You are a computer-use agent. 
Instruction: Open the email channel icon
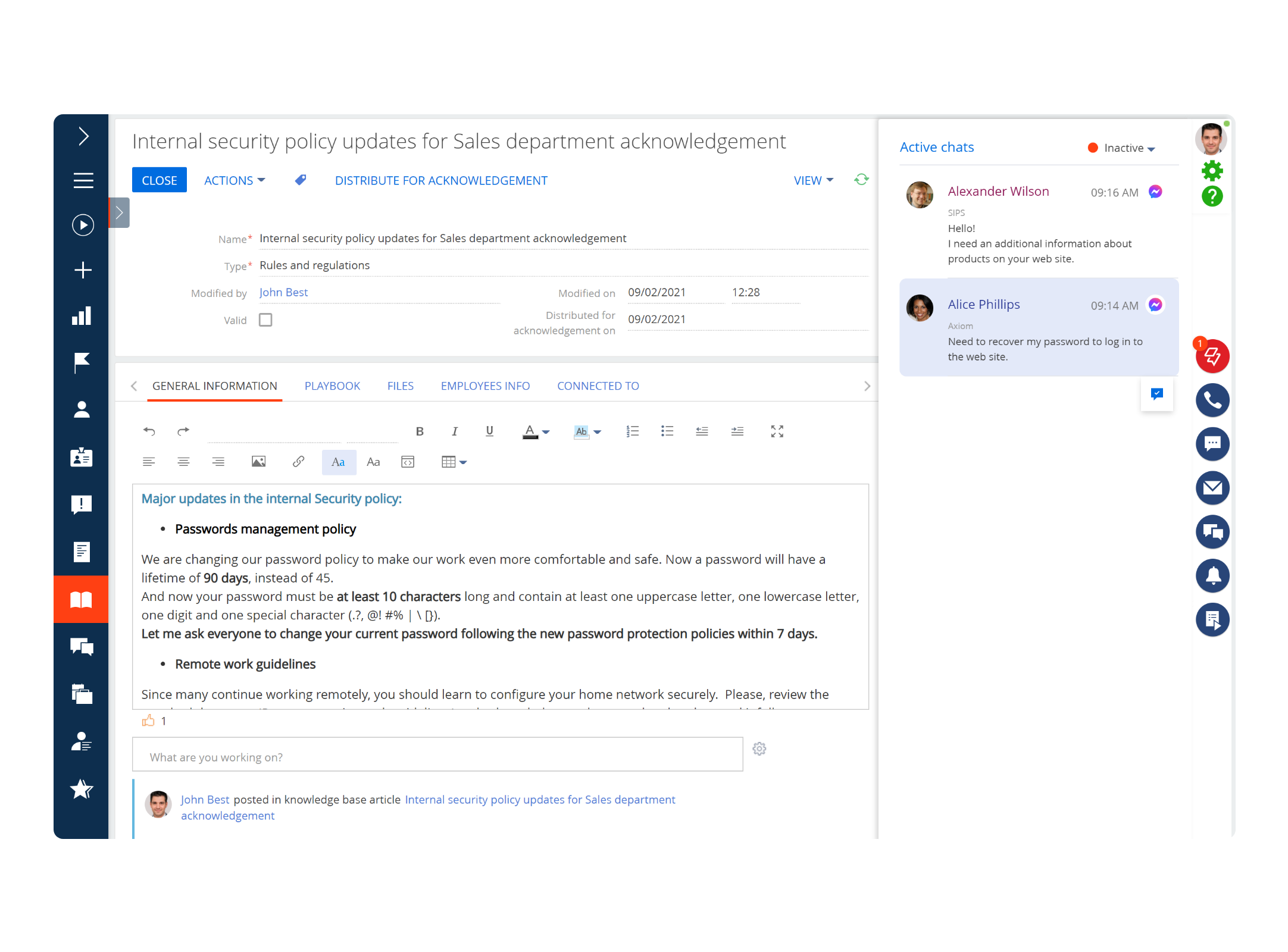(1212, 488)
